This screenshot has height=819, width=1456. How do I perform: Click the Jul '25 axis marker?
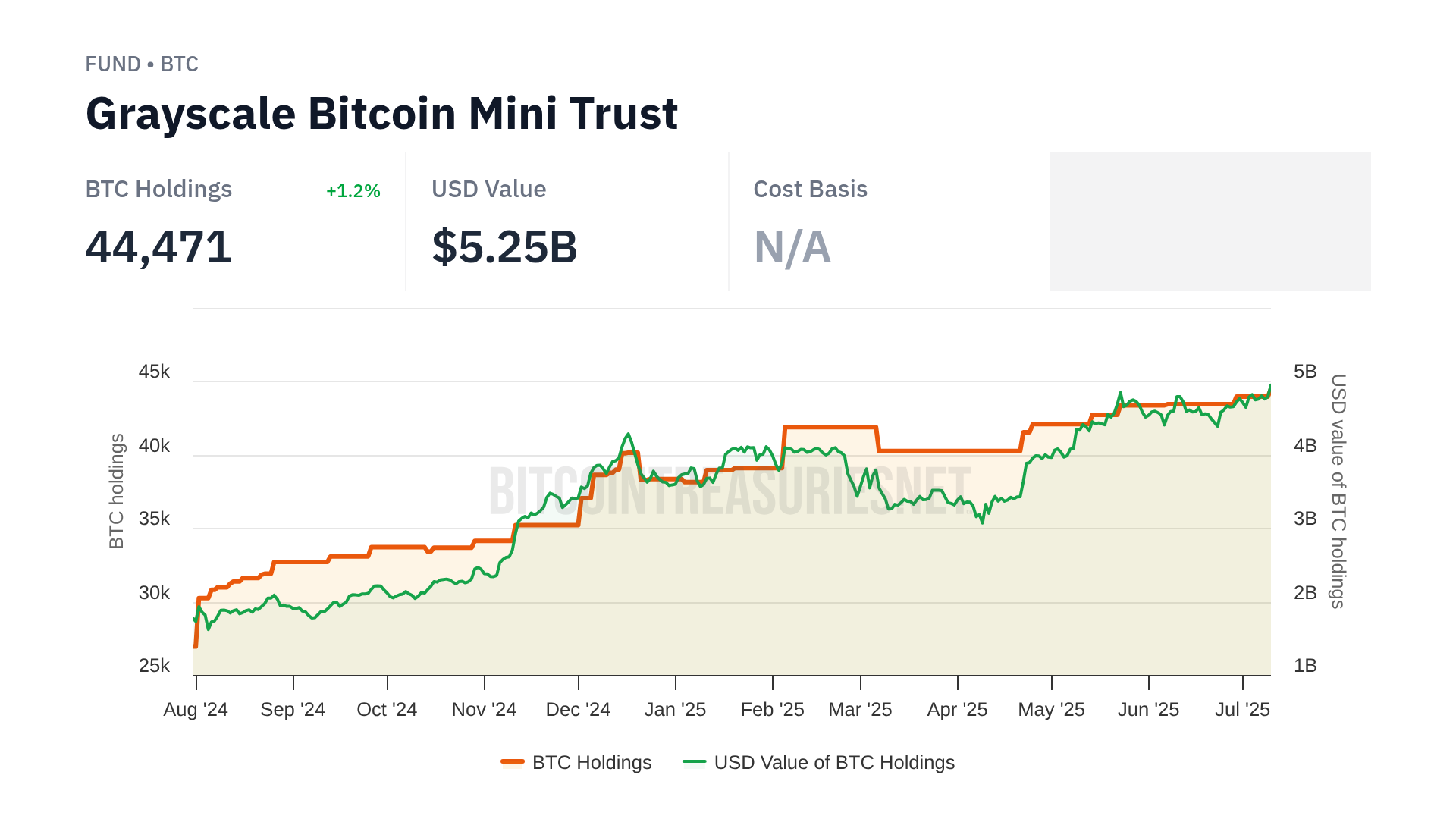[x=1242, y=710]
